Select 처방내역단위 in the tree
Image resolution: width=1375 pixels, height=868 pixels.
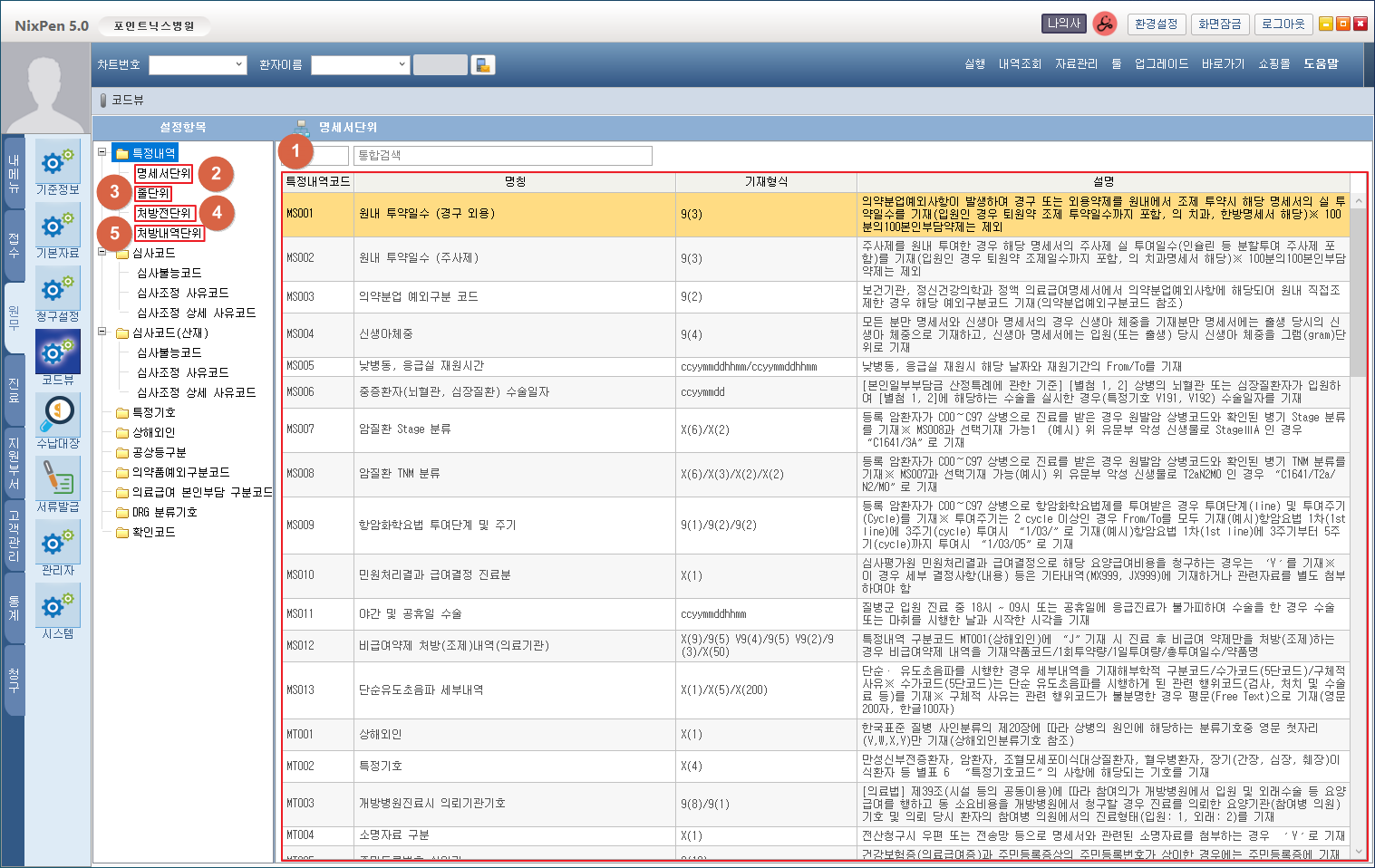coord(169,233)
